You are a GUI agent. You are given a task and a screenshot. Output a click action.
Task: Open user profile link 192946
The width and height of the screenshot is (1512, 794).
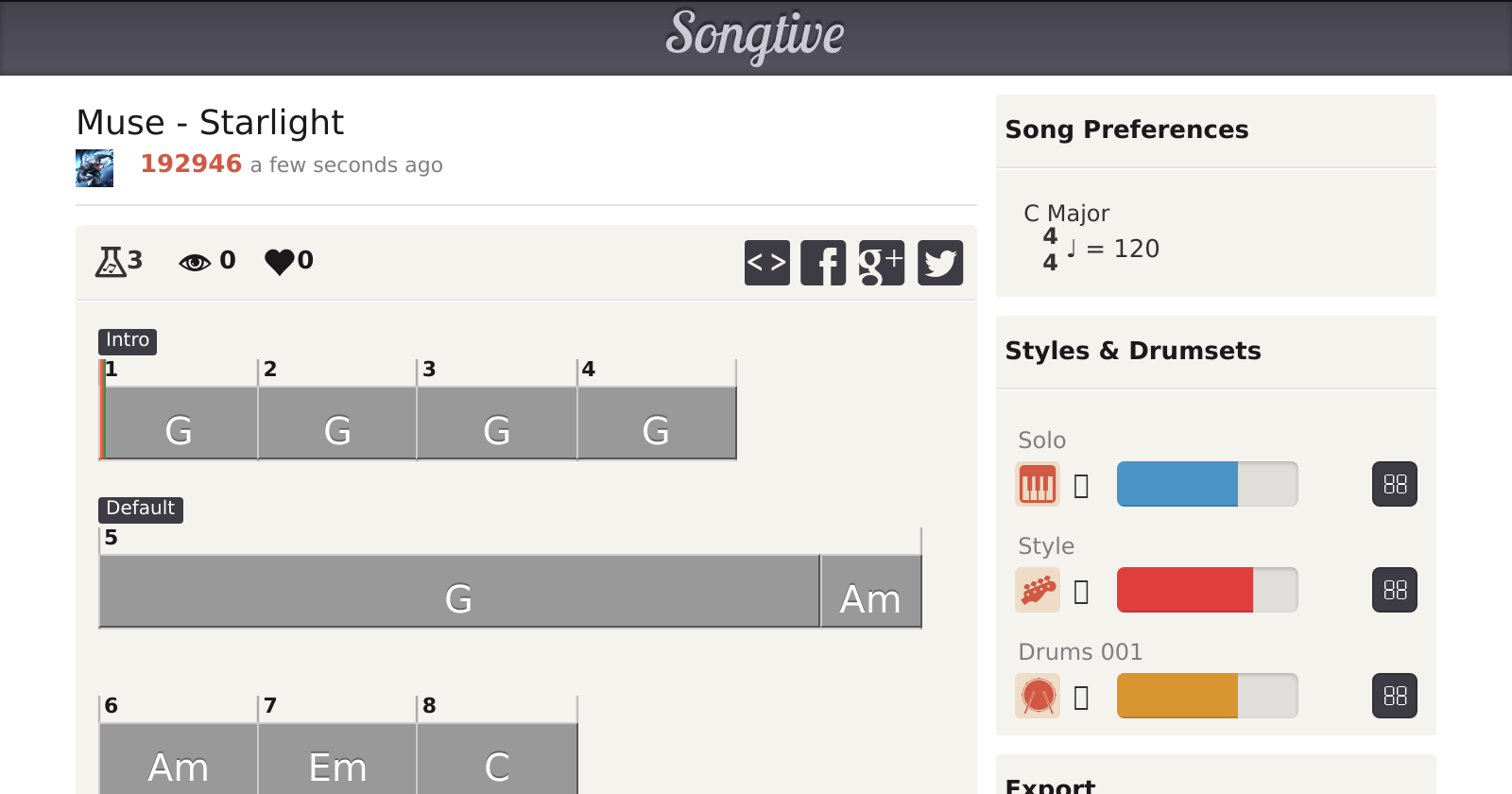pos(191,164)
